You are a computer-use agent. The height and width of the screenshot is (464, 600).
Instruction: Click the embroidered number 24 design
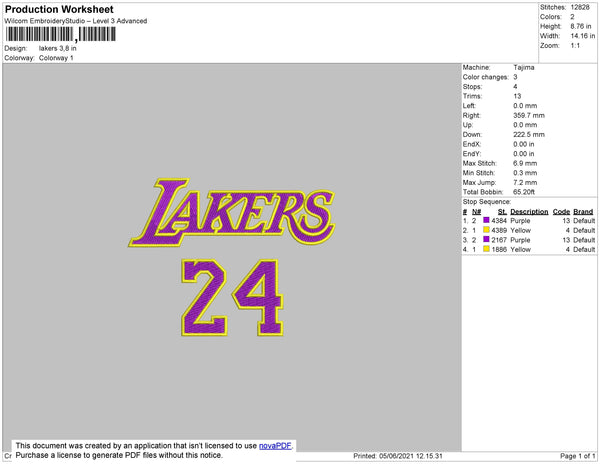tap(232, 298)
